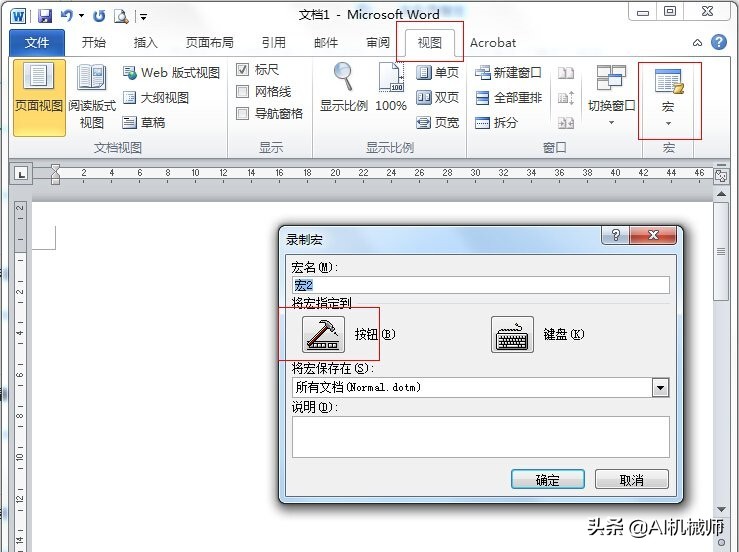Uncheck the 标尺 checkbox

[242, 70]
